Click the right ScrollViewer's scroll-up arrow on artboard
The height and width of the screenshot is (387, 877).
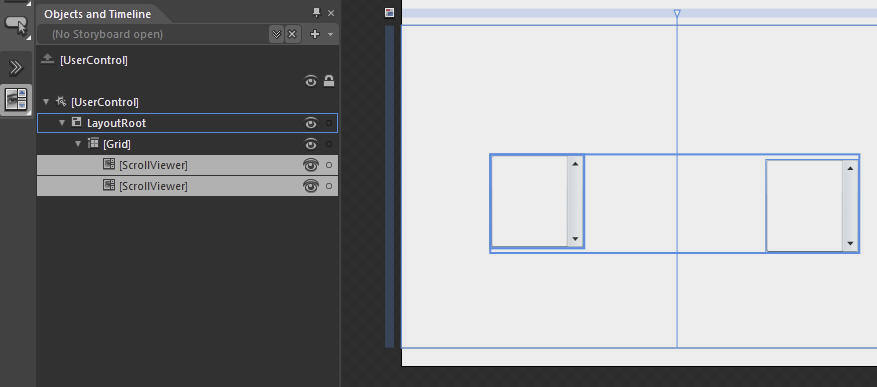[x=850, y=168]
